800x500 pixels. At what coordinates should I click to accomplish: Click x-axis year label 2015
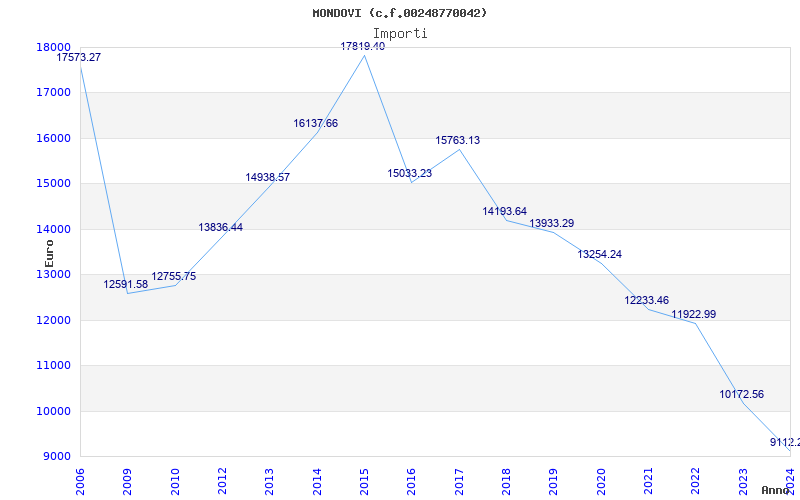[364, 482]
